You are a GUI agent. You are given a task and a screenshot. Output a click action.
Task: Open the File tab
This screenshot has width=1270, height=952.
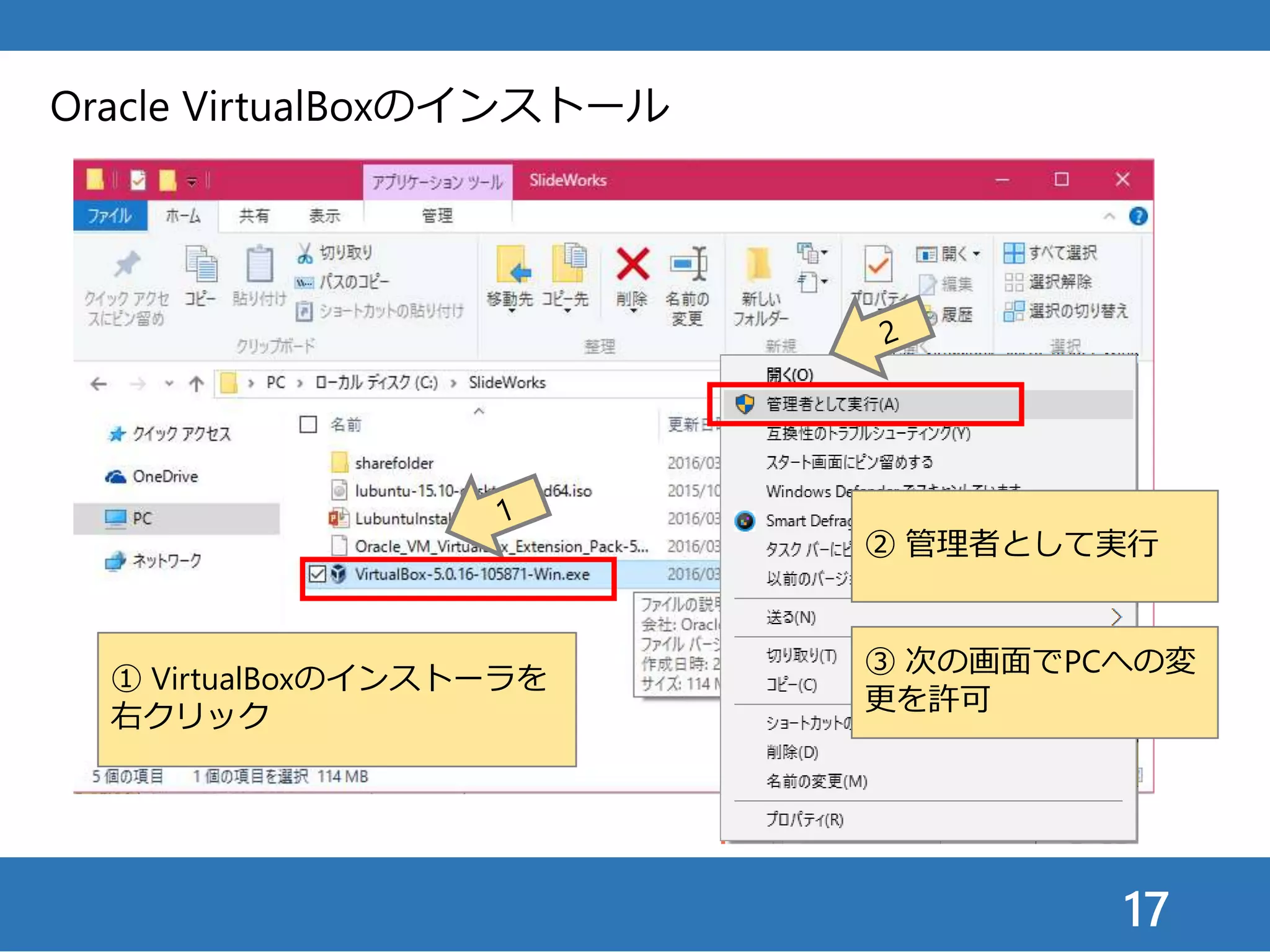tap(110, 216)
